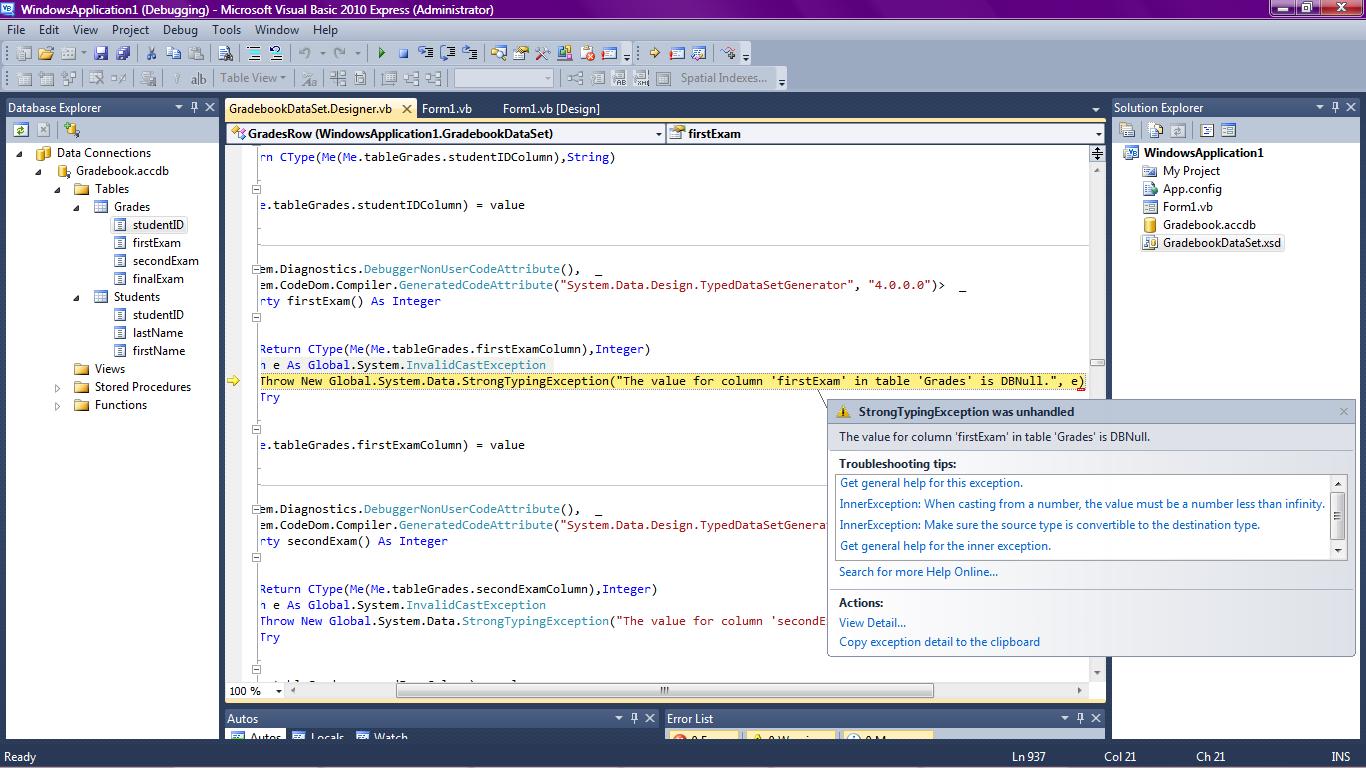Image resolution: width=1366 pixels, height=768 pixels.
Task: Refresh the Database Explorer
Action: click(21, 129)
